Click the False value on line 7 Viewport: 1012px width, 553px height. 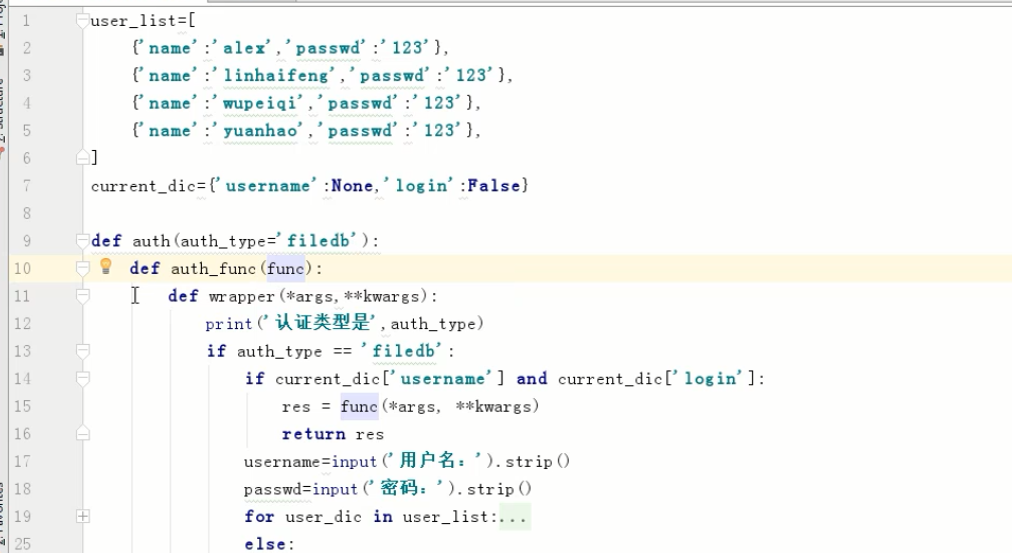pyautogui.click(x=494, y=186)
